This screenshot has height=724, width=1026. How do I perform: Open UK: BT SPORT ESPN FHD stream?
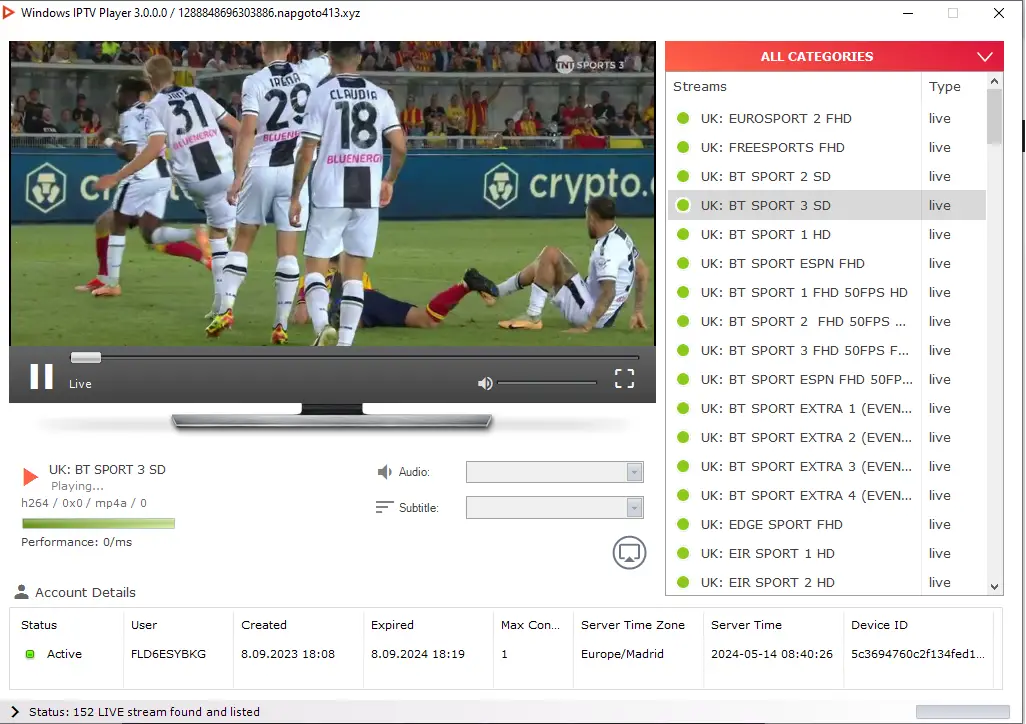coord(826,263)
